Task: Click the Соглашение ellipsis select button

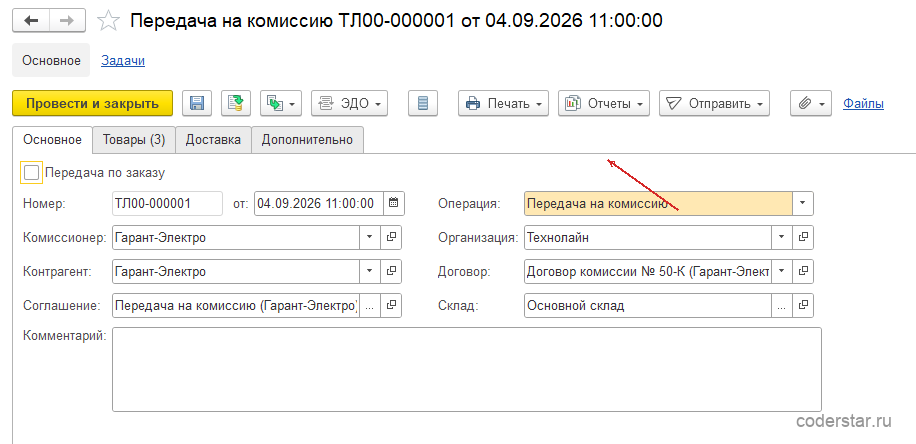Action: pos(369,305)
